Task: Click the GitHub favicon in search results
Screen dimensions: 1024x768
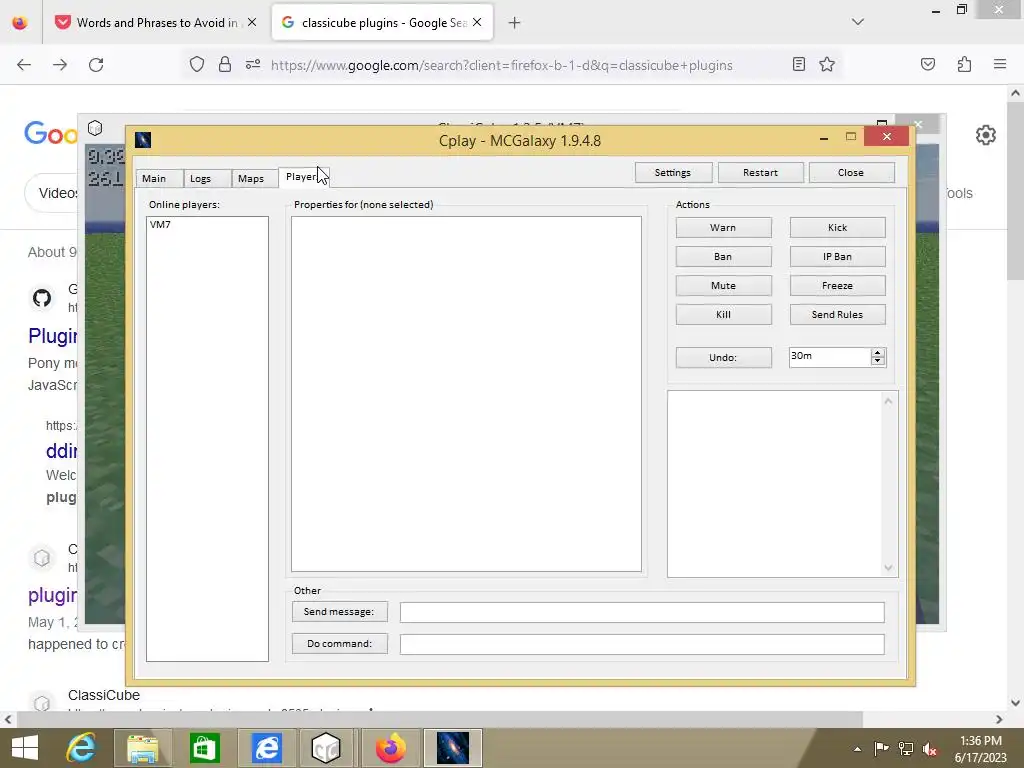Action: tap(42, 298)
